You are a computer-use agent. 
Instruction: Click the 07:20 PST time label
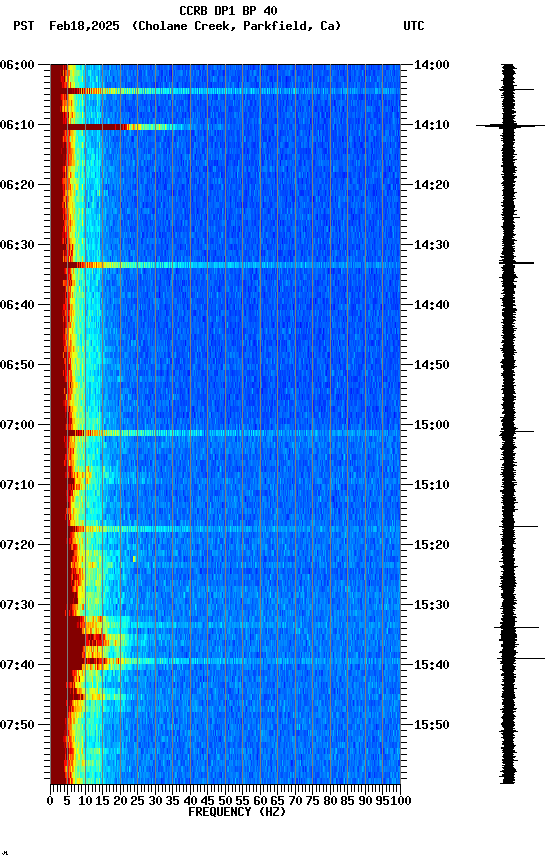click(x=17, y=545)
